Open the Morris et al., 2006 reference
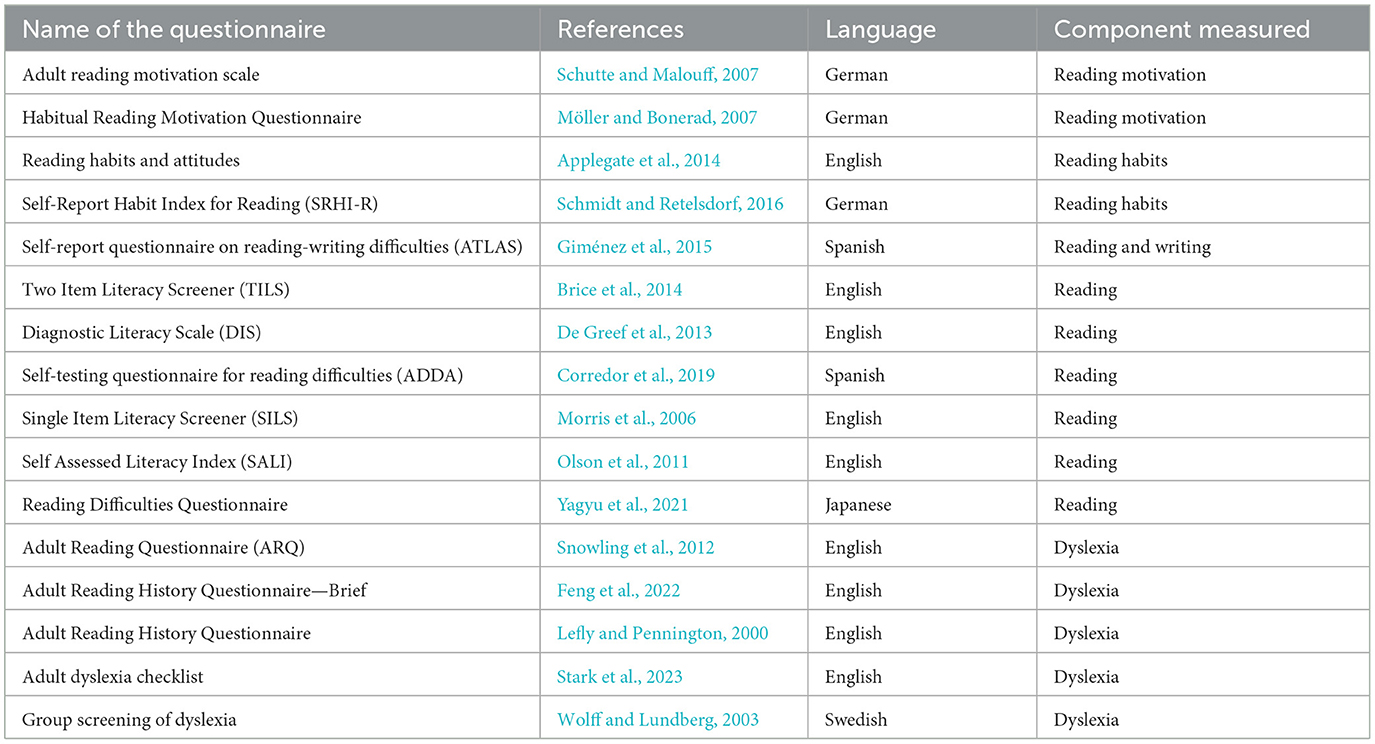 pyautogui.click(x=626, y=419)
